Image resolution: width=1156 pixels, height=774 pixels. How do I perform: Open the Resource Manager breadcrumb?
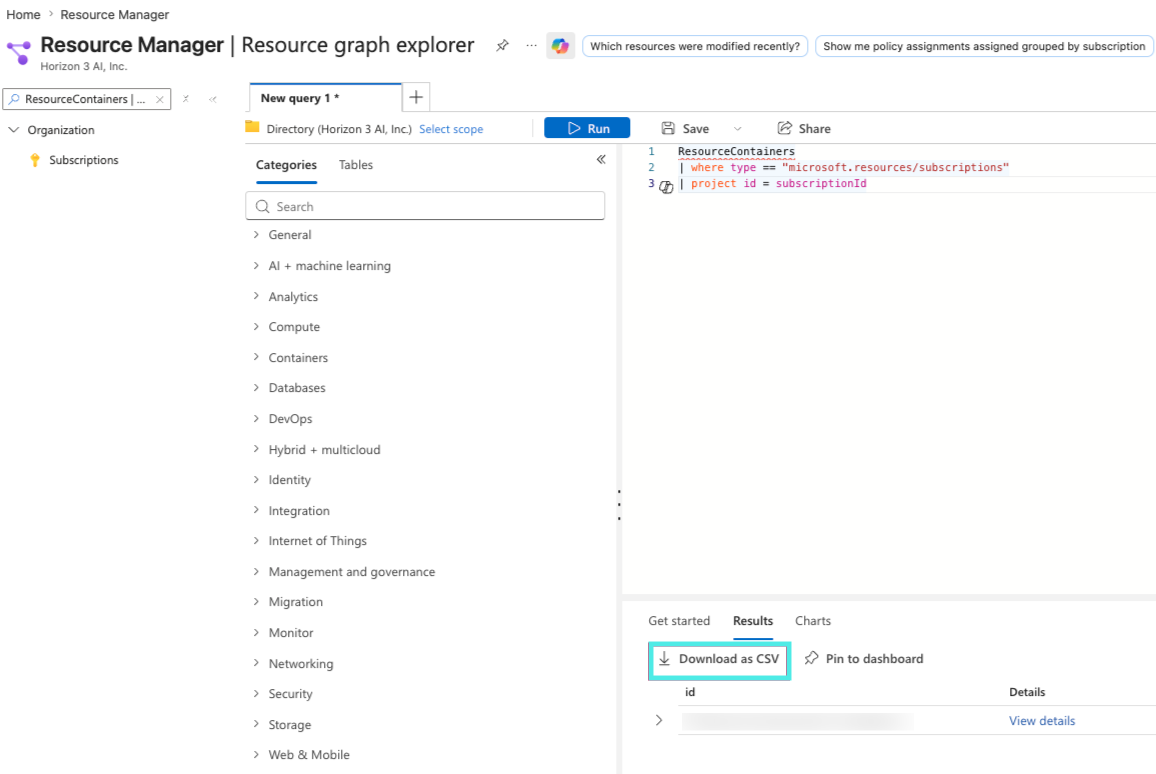pos(114,15)
